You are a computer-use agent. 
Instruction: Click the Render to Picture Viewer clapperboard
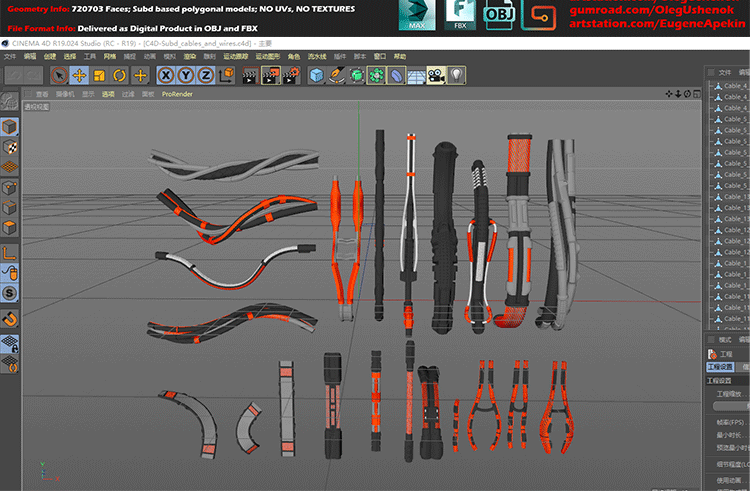pos(270,75)
